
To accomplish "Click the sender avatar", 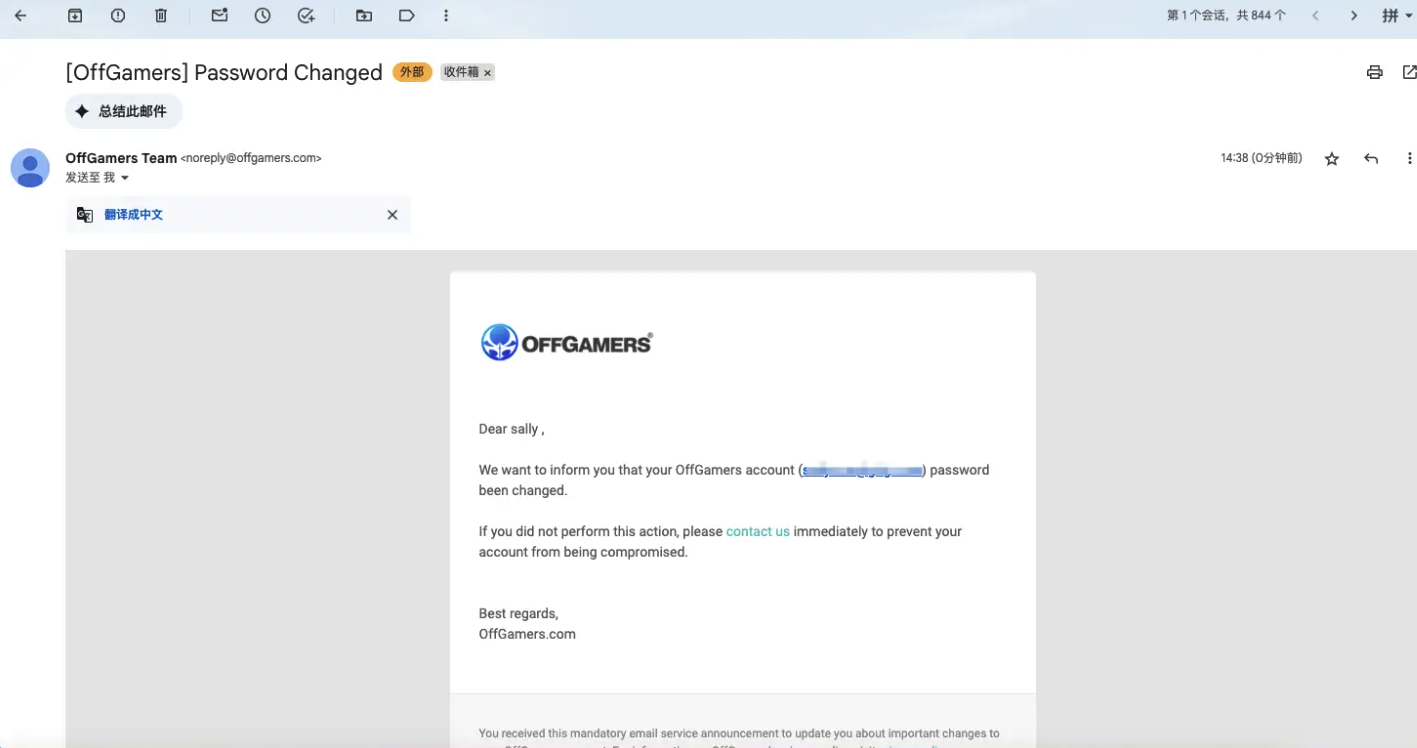I will [30, 168].
